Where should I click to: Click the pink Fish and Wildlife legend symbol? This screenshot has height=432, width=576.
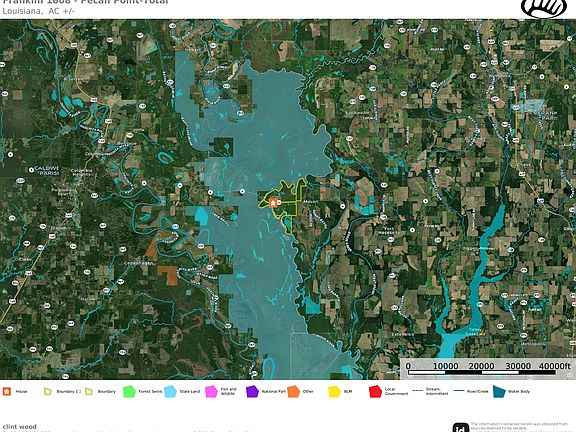click(212, 392)
